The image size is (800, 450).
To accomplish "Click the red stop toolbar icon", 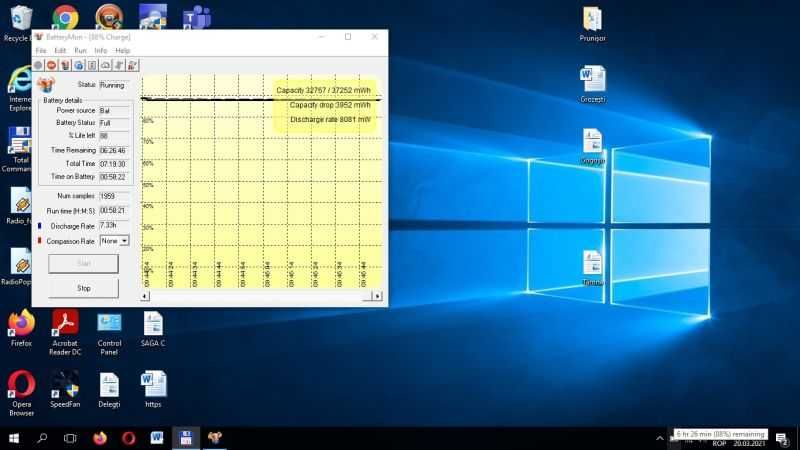I will pos(52,65).
